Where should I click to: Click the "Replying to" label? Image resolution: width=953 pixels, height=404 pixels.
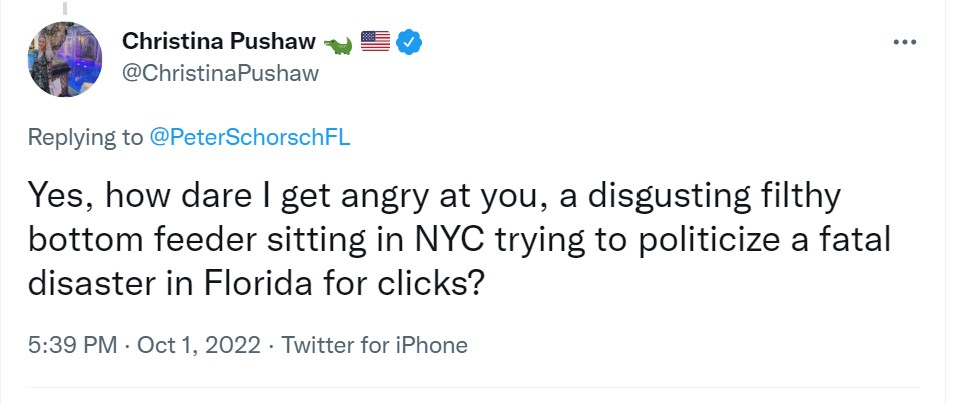(x=85, y=138)
